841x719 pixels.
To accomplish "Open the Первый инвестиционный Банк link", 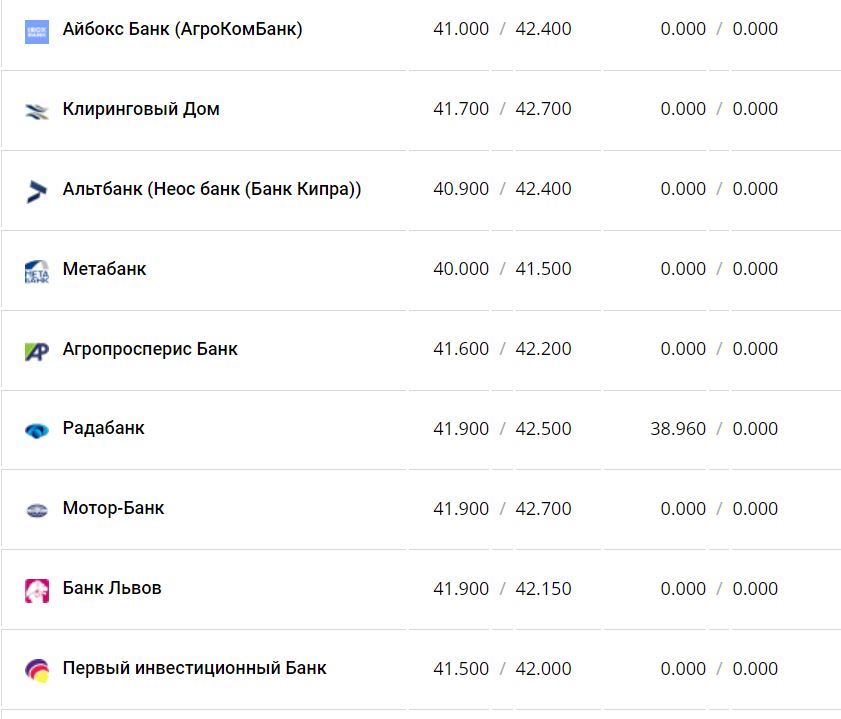I will 194,668.
